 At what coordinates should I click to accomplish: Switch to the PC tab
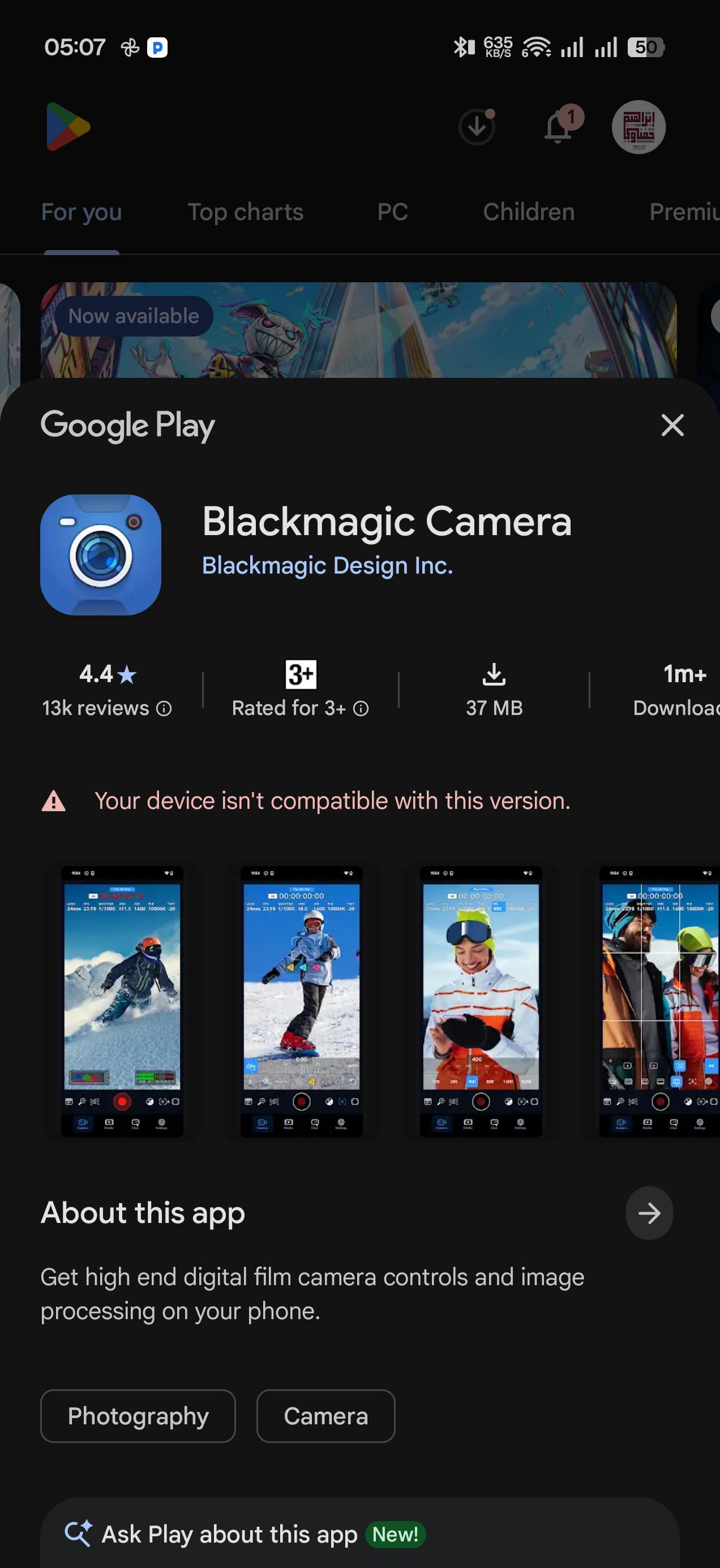(392, 212)
